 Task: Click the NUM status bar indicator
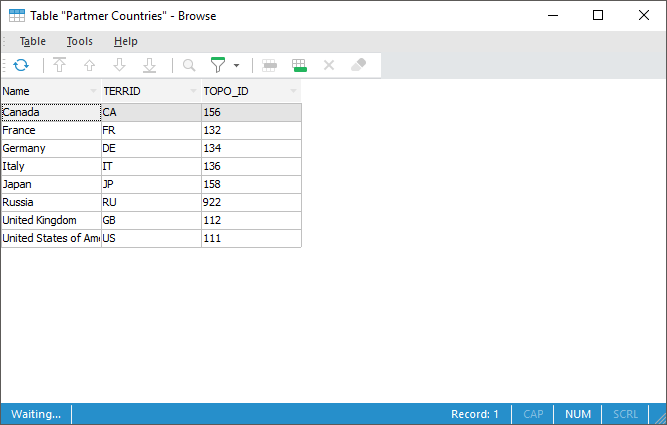(x=578, y=414)
